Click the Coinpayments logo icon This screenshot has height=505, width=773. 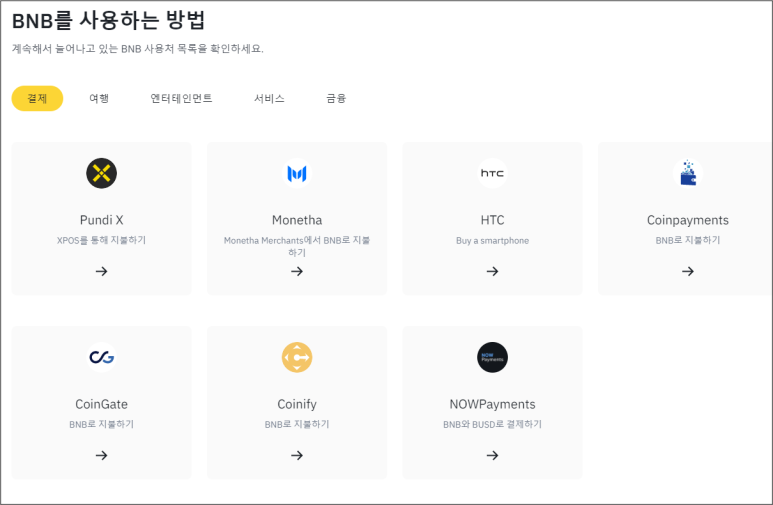coord(687,173)
